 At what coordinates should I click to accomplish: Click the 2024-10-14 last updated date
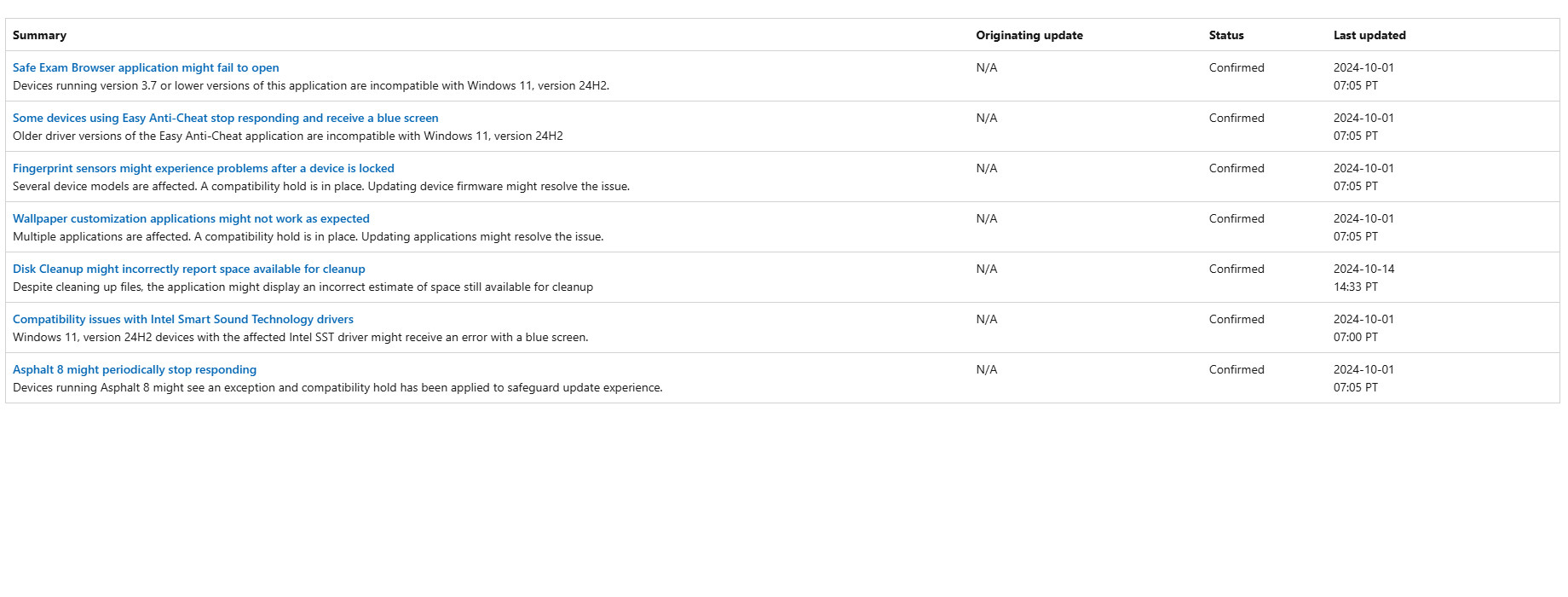1363,270
